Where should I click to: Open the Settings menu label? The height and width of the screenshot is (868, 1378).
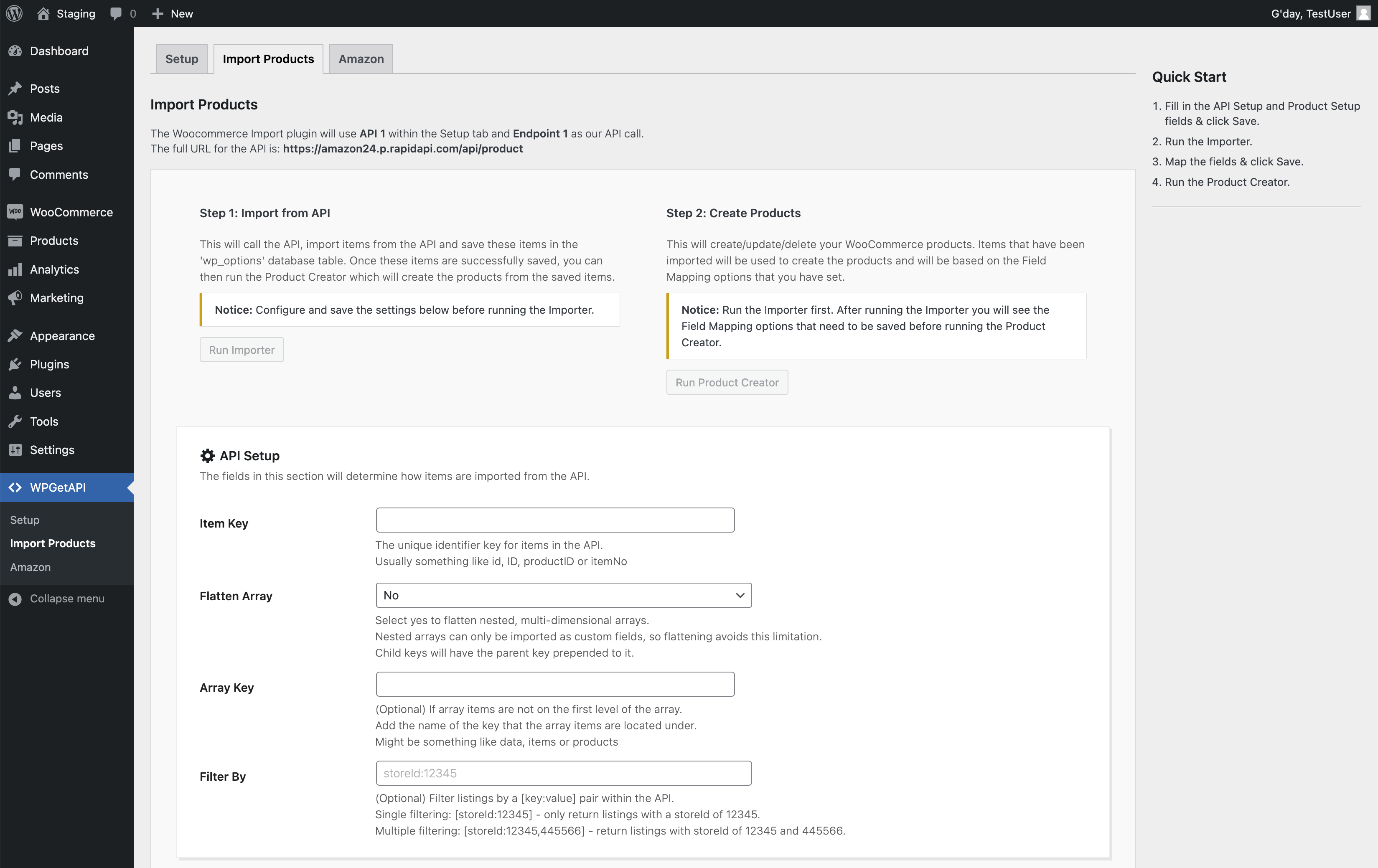(x=52, y=450)
